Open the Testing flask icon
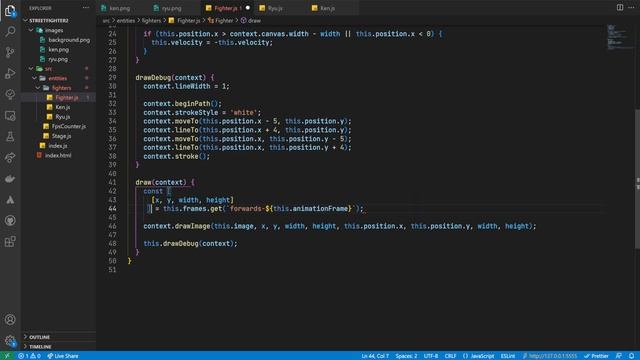Screen dimensions: 640x360 click(10, 137)
